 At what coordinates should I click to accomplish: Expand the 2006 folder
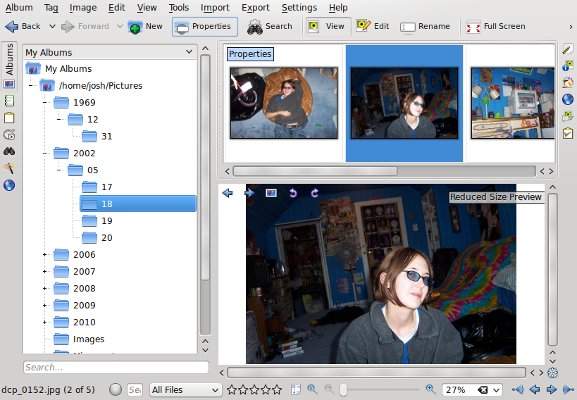45,255
